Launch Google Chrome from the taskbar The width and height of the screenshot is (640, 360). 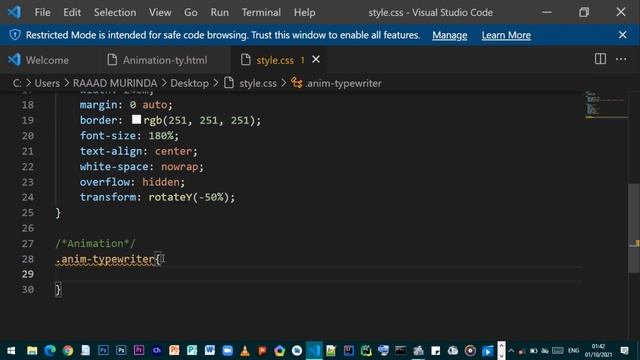tap(68, 351)
